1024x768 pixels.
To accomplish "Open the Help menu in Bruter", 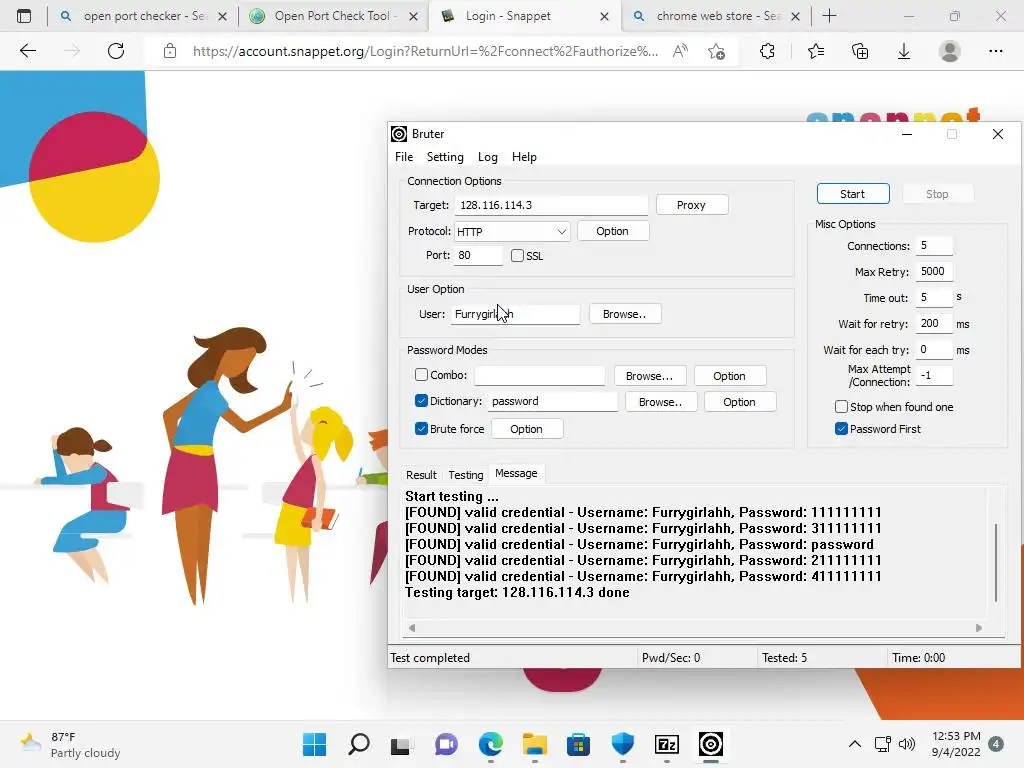I will (x=524, y=157).
